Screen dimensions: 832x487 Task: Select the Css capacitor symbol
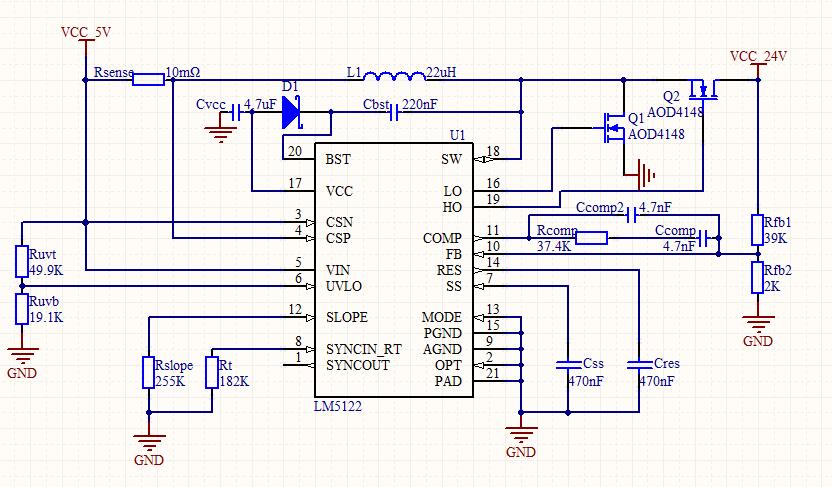568,364
